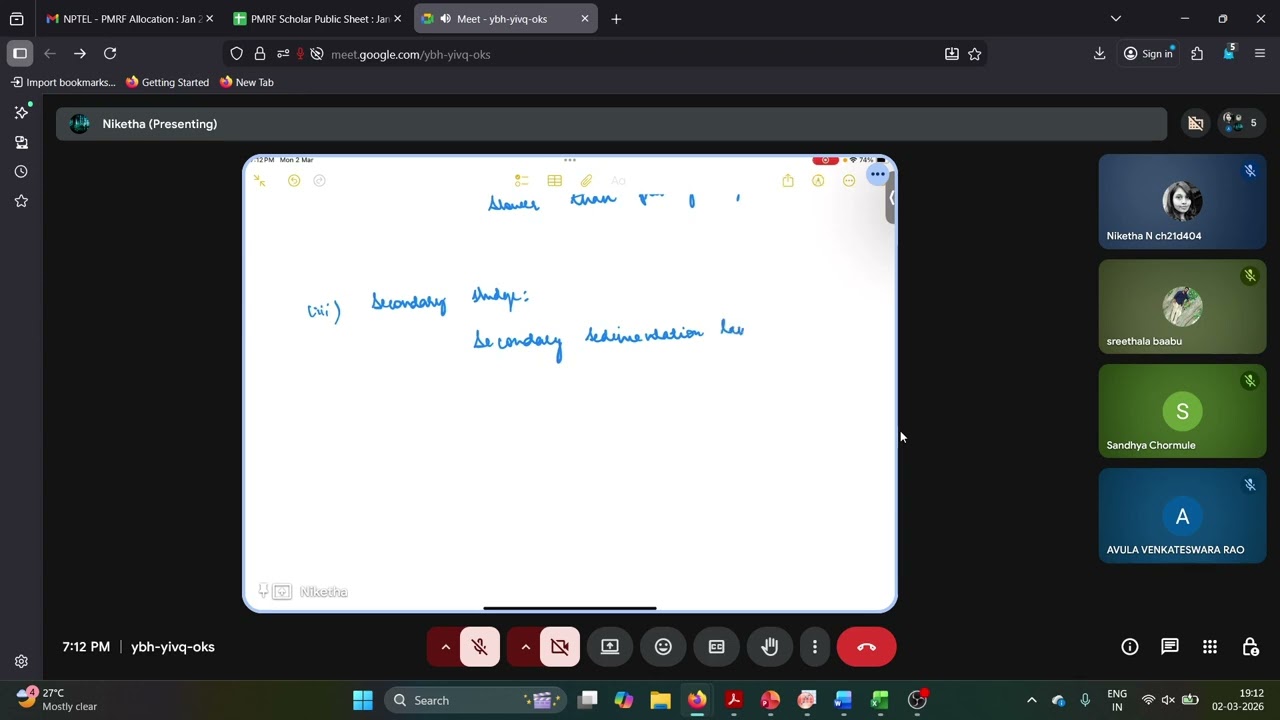This screenshot has height=720, width=1280.
Task: Open Excel from the taskbar
Action: pos(880,700)
